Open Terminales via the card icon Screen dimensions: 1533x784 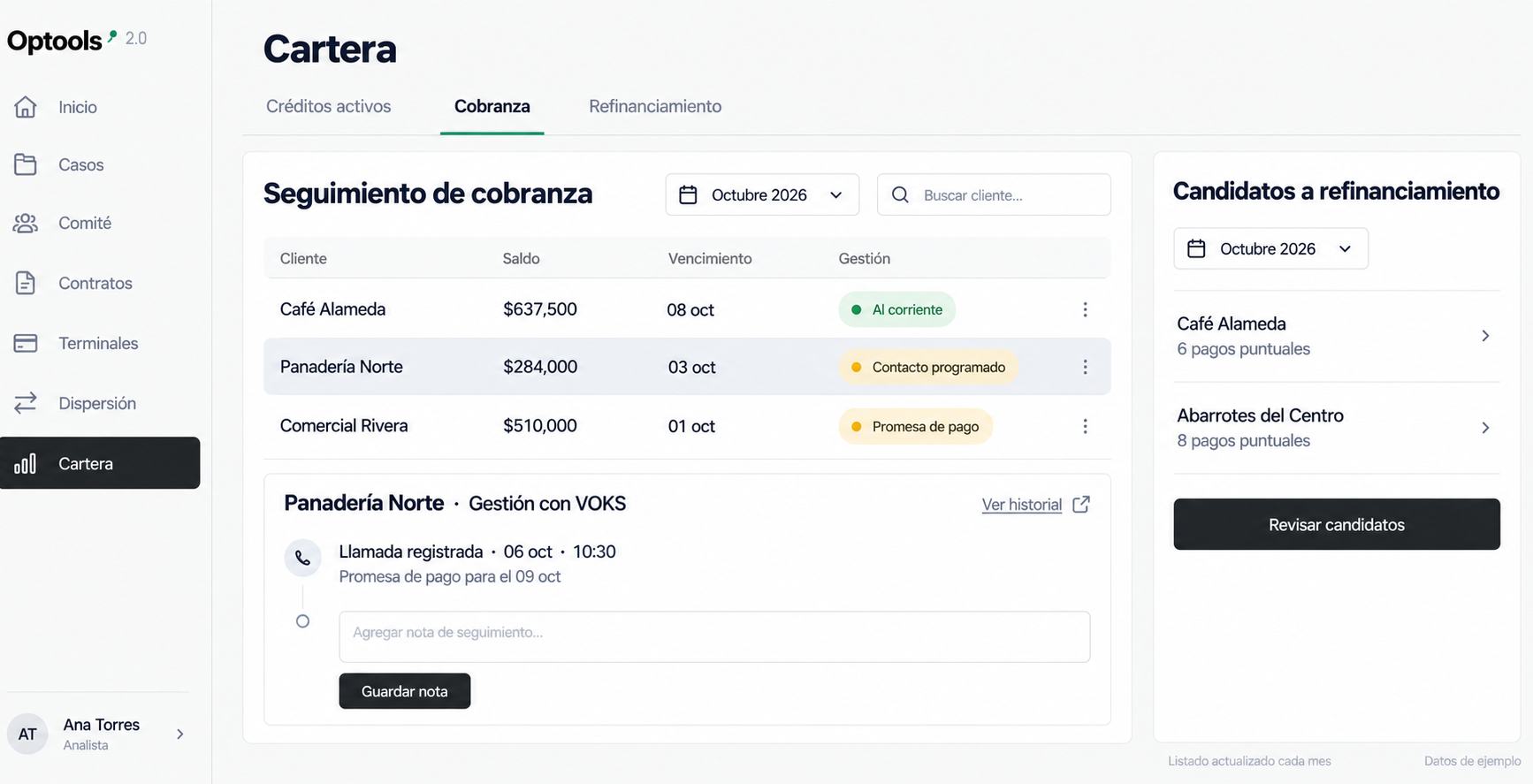click(x=26, y=343)
